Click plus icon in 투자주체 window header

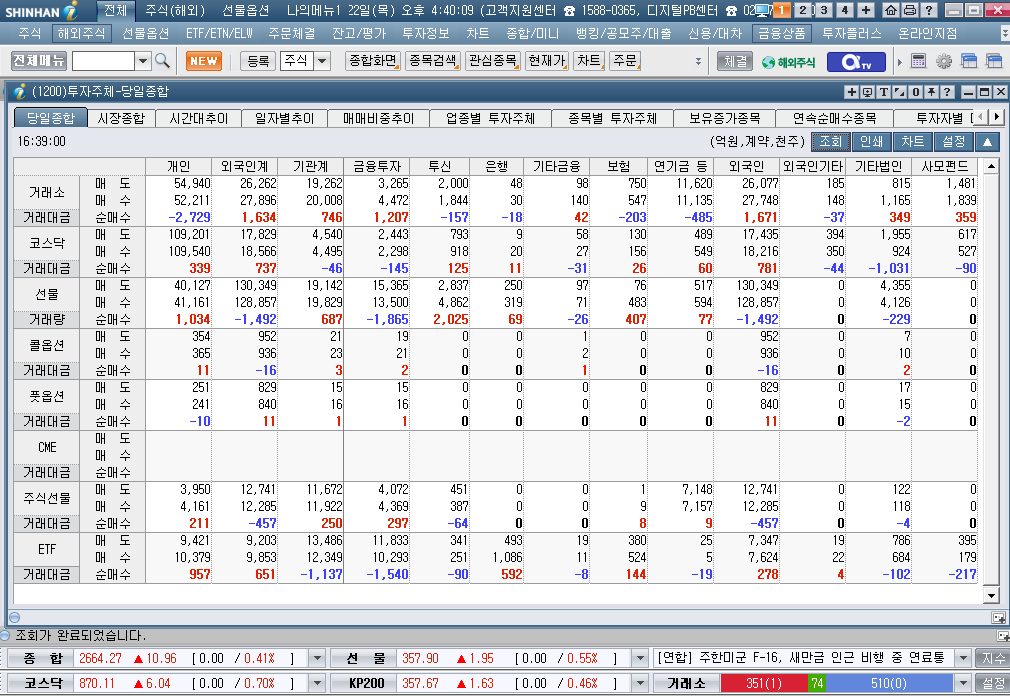pos(852,92)
